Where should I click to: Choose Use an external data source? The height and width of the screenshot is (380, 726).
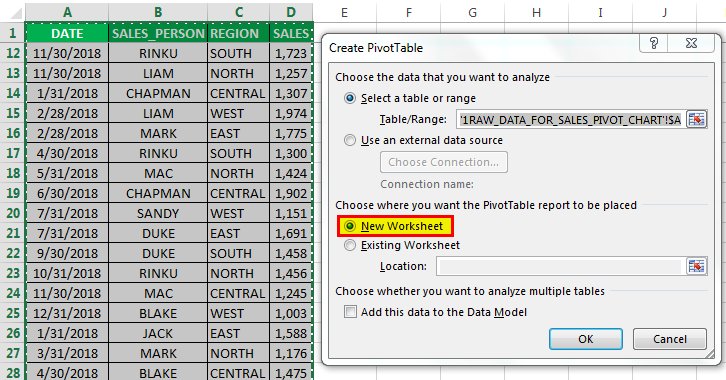click(350, 140)
